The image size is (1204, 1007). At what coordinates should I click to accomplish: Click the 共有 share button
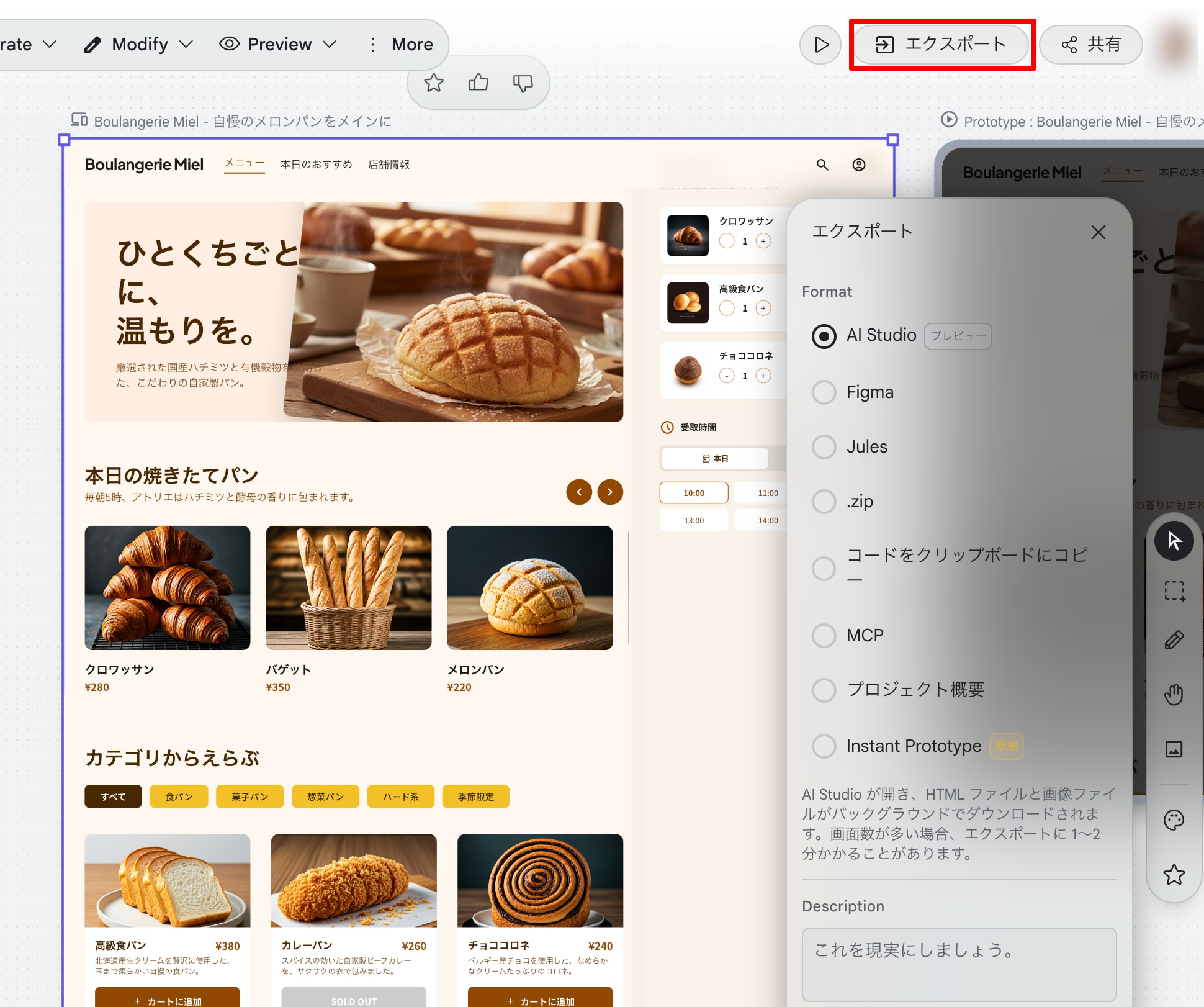pos(1090,44)
